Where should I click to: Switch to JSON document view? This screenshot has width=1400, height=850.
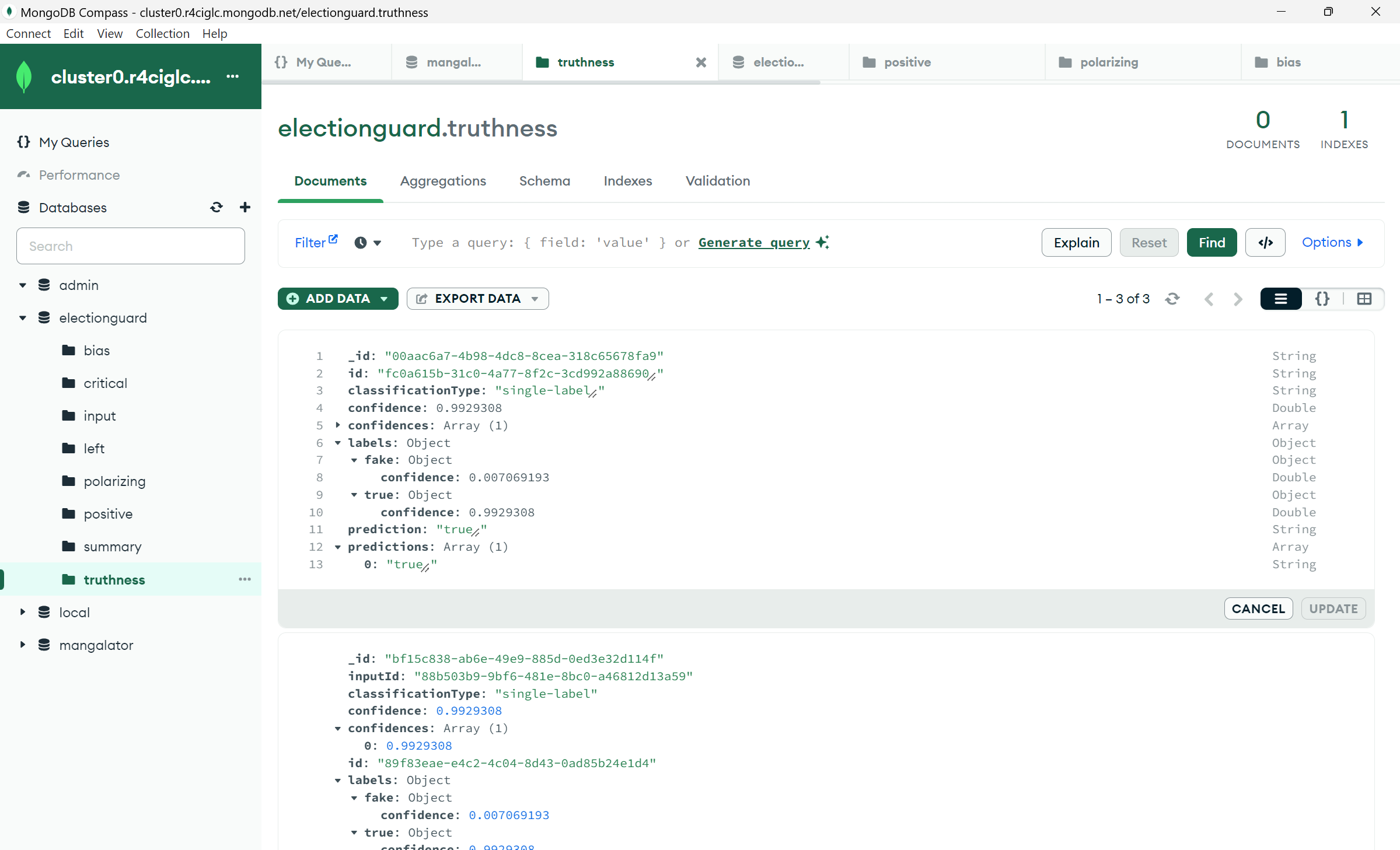click(x=1322, y=299)
